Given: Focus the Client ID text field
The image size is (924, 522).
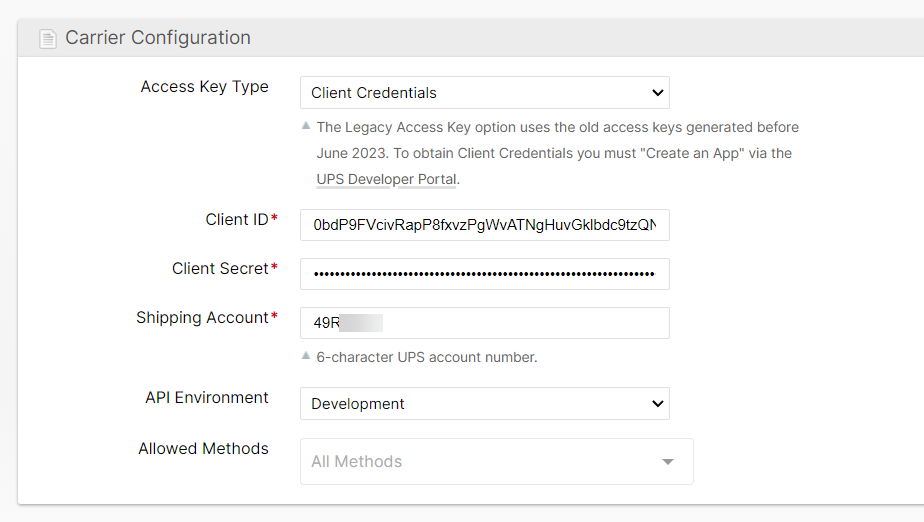Looking at the screenshot, I should 484,225.
